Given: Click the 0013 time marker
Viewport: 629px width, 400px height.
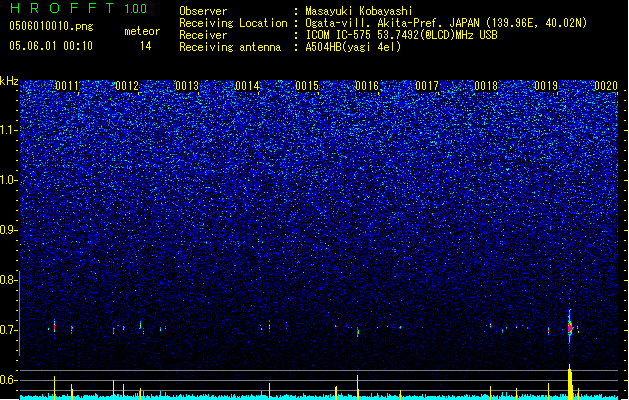Looking at the screenshot, I should point(187,86).
